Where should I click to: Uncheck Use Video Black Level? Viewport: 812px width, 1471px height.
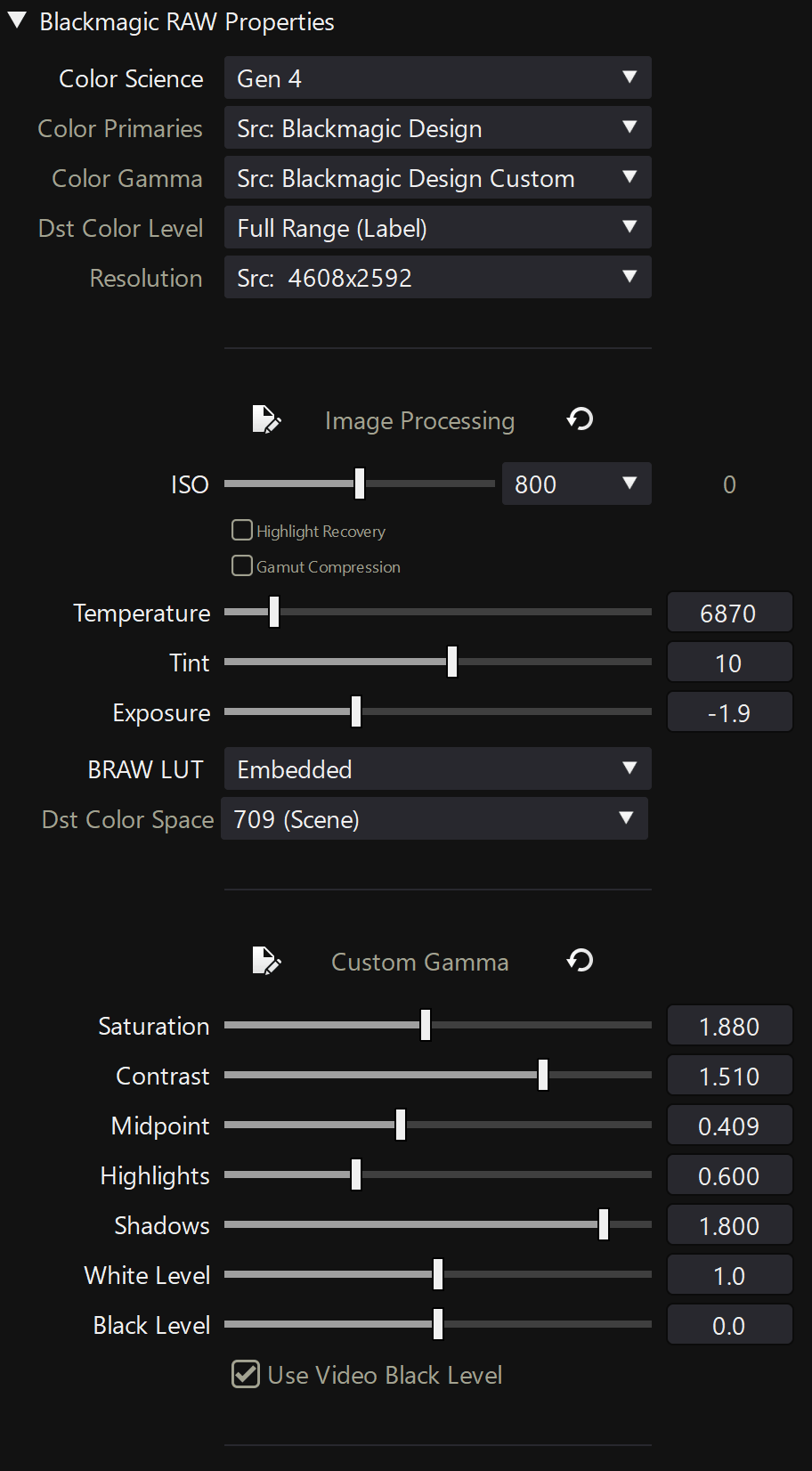246,1375
